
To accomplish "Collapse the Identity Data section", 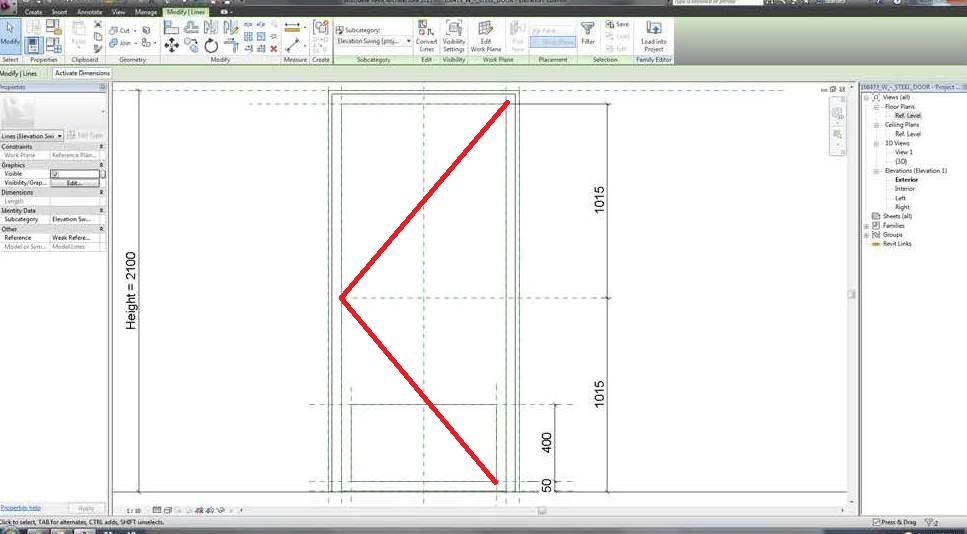I will 102,211.
